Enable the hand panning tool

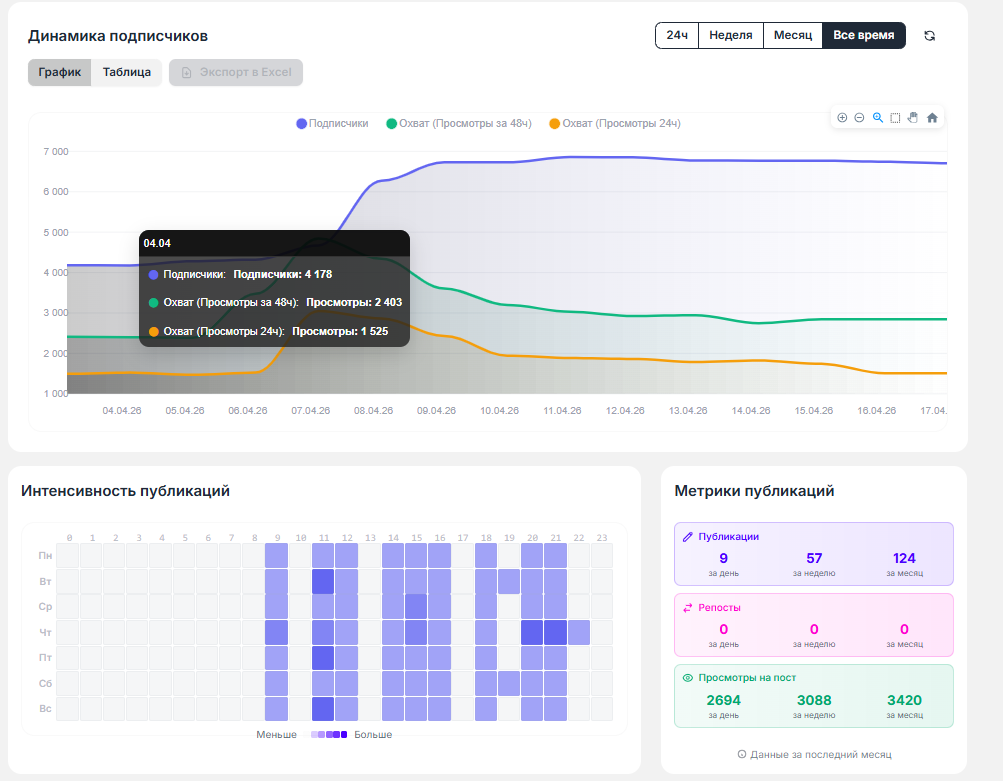tap(913, 118)
